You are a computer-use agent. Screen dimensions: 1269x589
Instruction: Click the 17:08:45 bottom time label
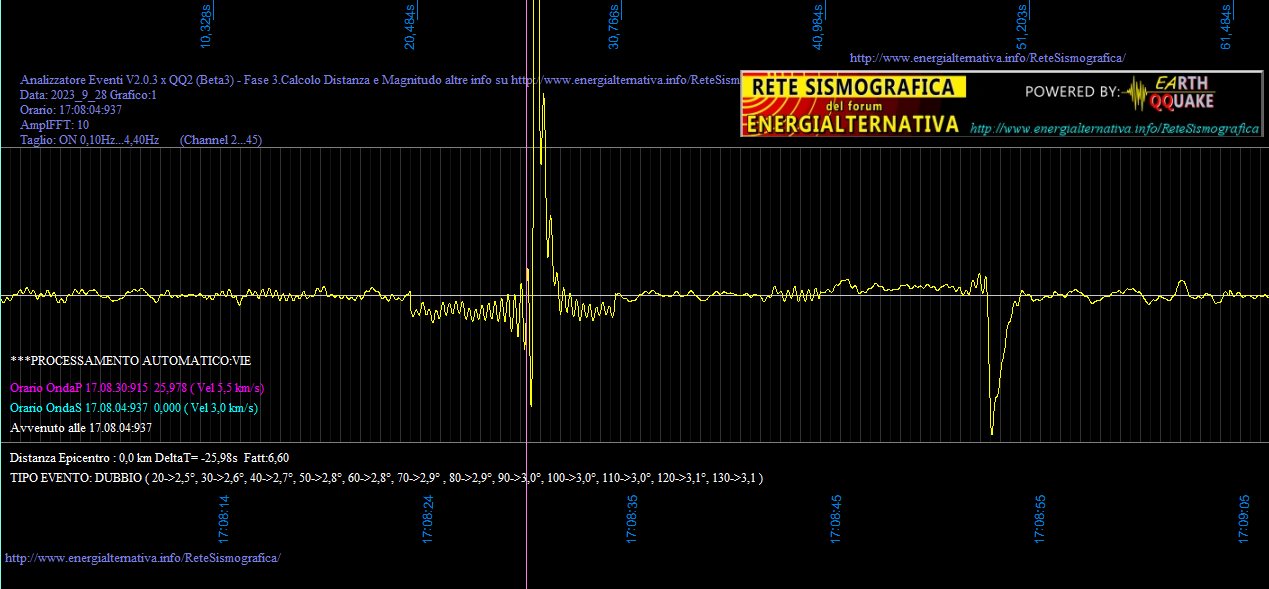(836, 520)
